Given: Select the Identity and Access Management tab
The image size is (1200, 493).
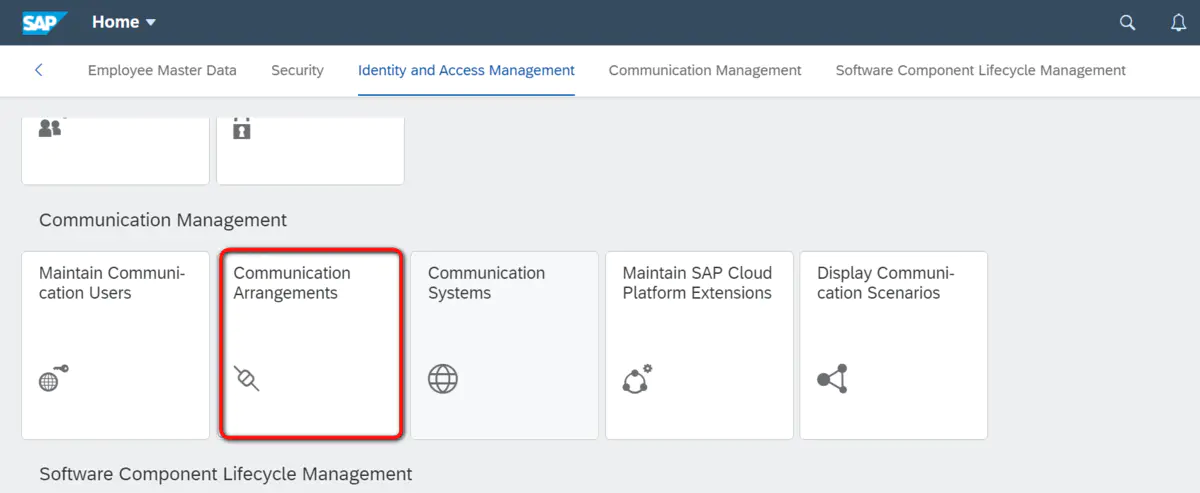Looking at the screenshot, I should point(466,70).
